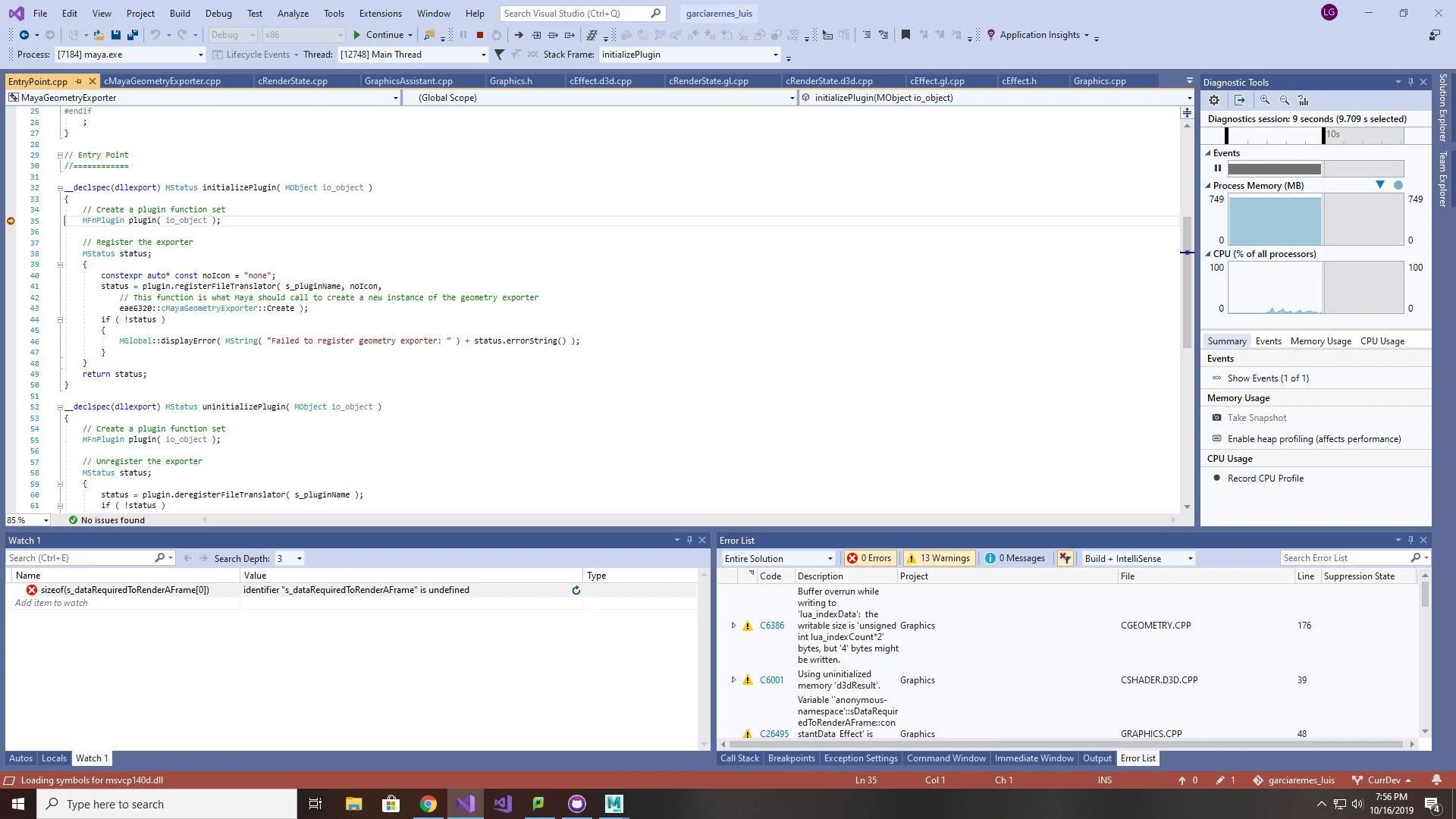Open the Call Stack window tab

(739, 758)
